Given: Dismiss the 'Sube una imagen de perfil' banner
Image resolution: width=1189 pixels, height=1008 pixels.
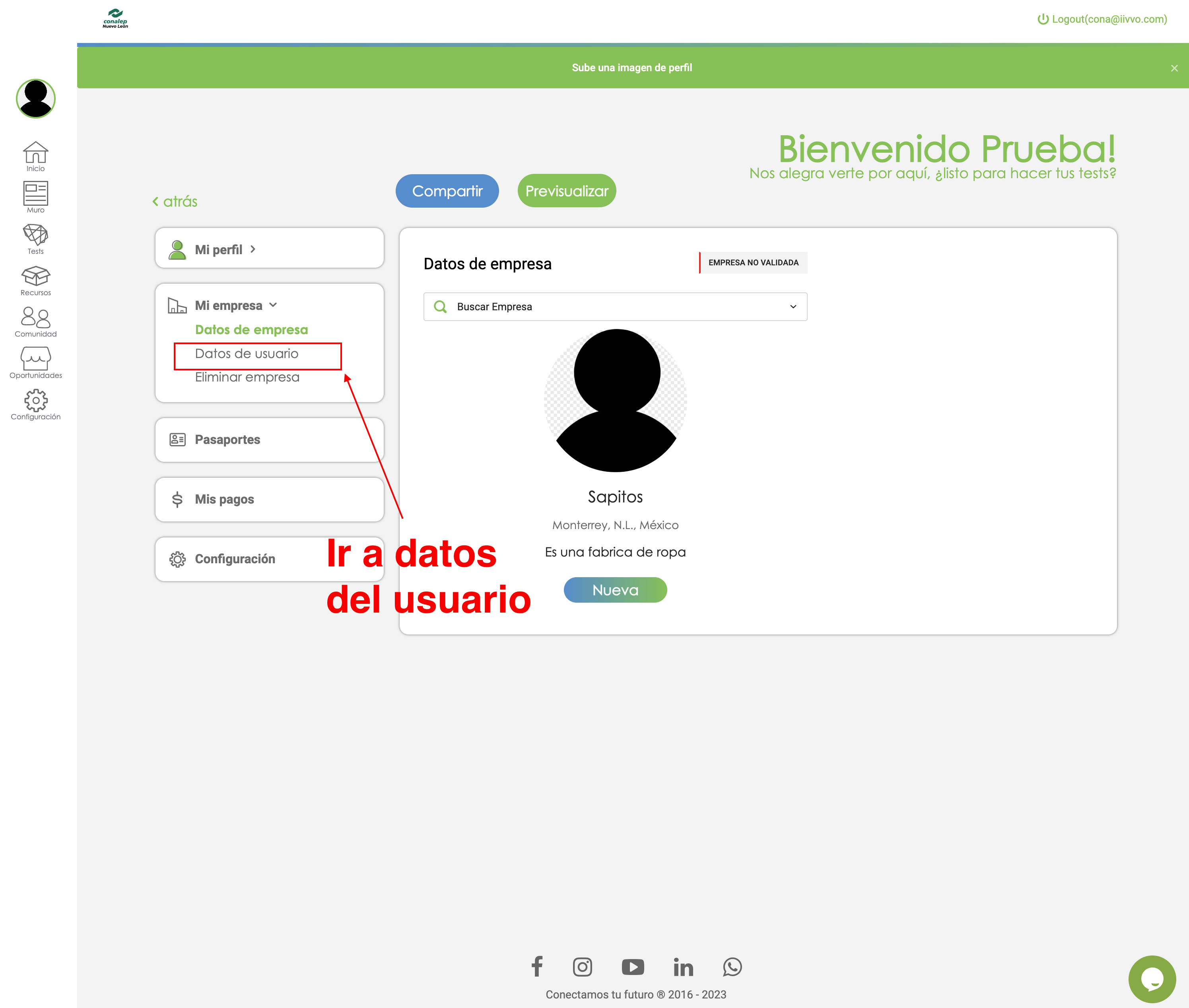Looking at the screenshot, I should tap(1174, 68).
